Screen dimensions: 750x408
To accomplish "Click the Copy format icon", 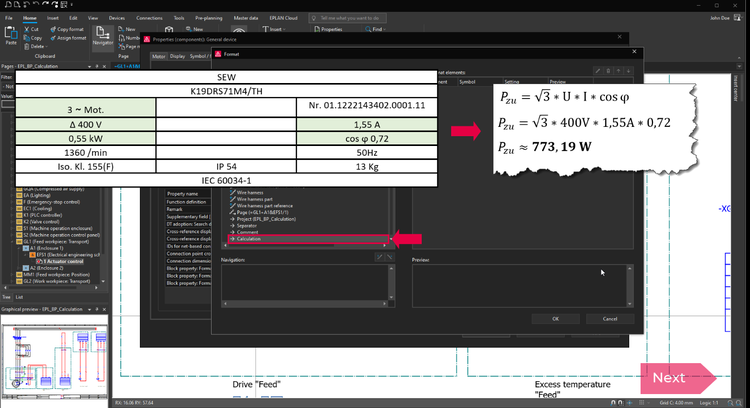I will pyautogui.click(x=51, y=29).
